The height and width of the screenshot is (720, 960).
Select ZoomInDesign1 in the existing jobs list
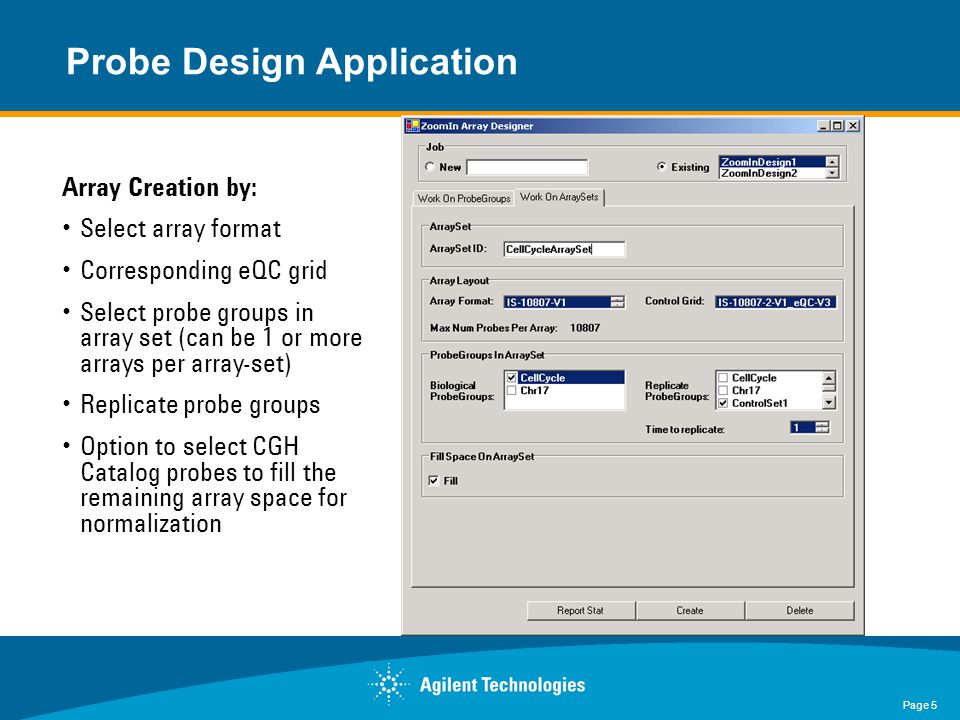coord(771,162)
